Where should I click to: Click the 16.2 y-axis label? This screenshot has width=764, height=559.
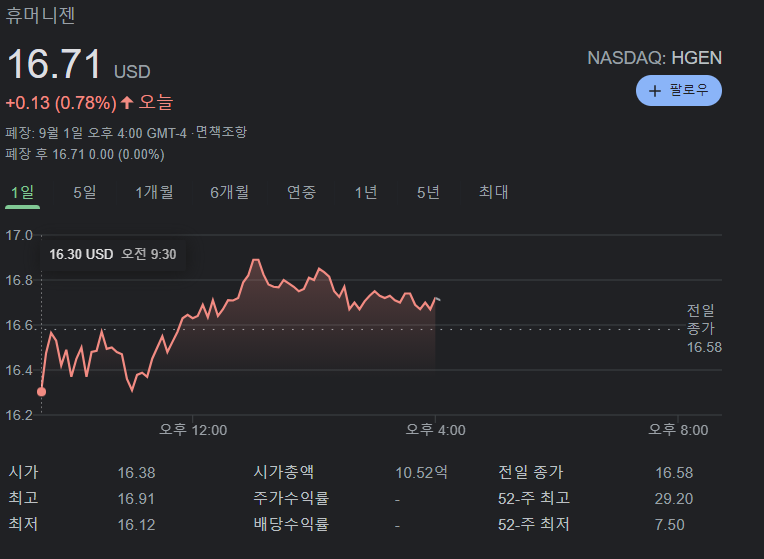click(x=19, y=415)
